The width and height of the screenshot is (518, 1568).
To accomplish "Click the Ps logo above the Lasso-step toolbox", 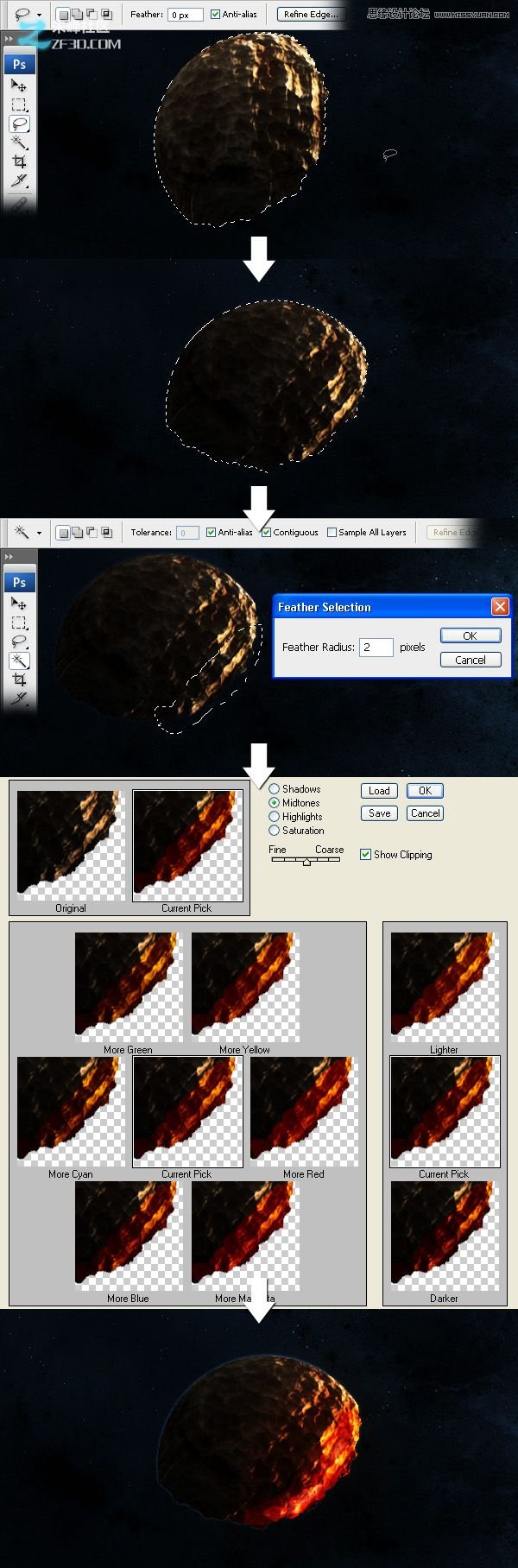I will 19,64.
